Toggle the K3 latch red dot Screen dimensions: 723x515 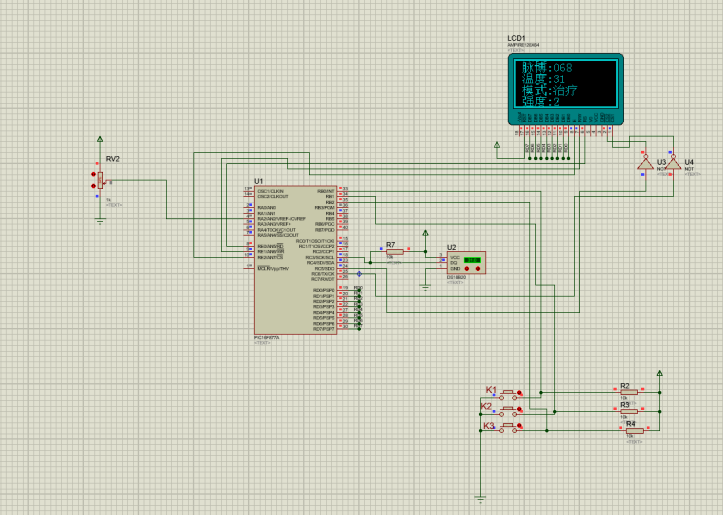click(x=520, y=426)
